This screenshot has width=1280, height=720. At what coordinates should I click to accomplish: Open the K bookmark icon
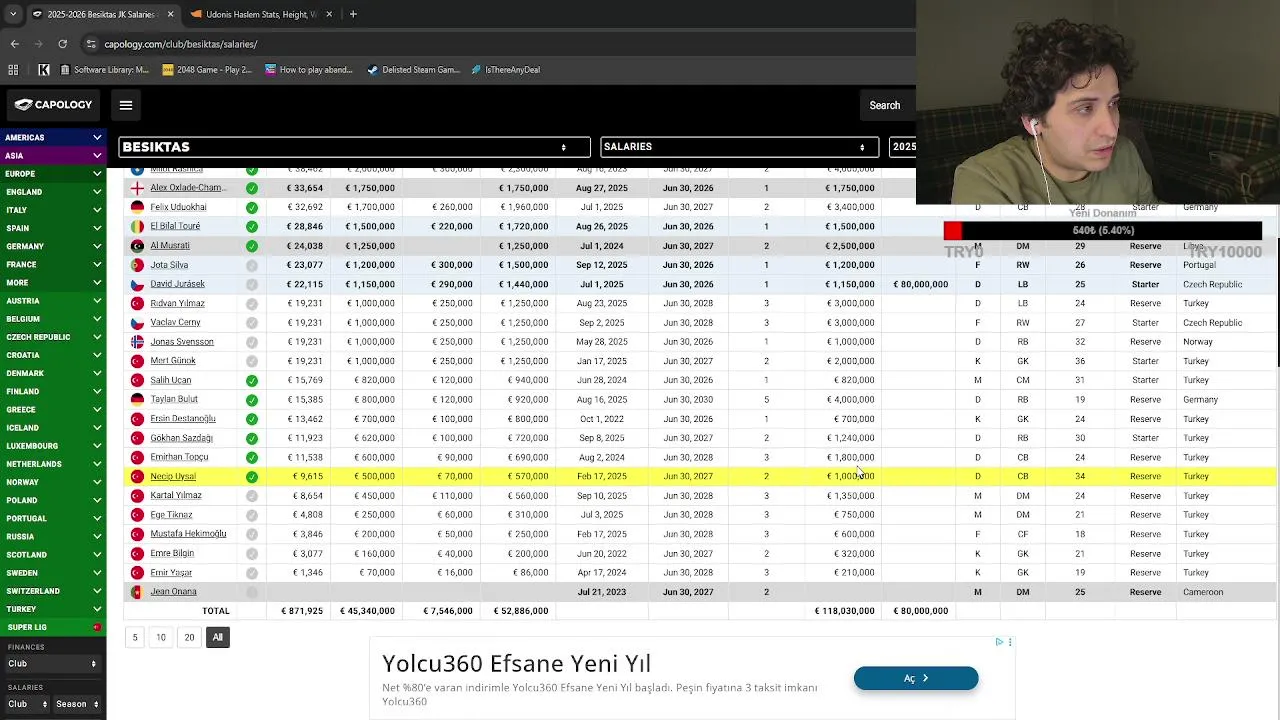click(x=44, y=70)
